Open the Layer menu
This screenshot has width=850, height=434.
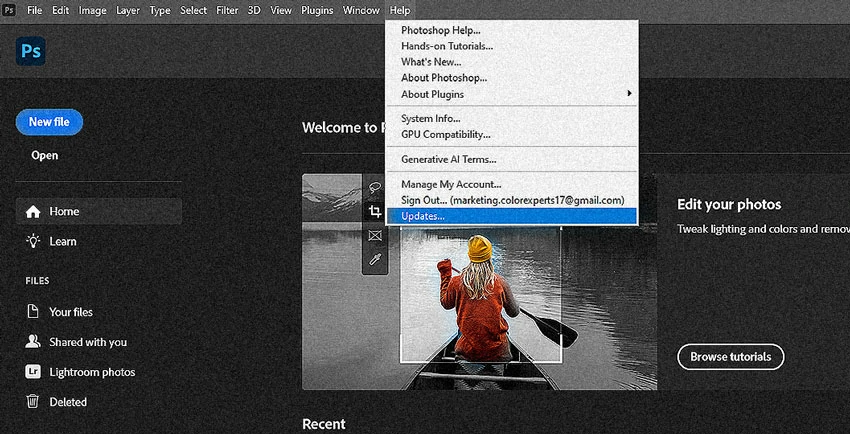pyautogui.click(x=128, y=10)
